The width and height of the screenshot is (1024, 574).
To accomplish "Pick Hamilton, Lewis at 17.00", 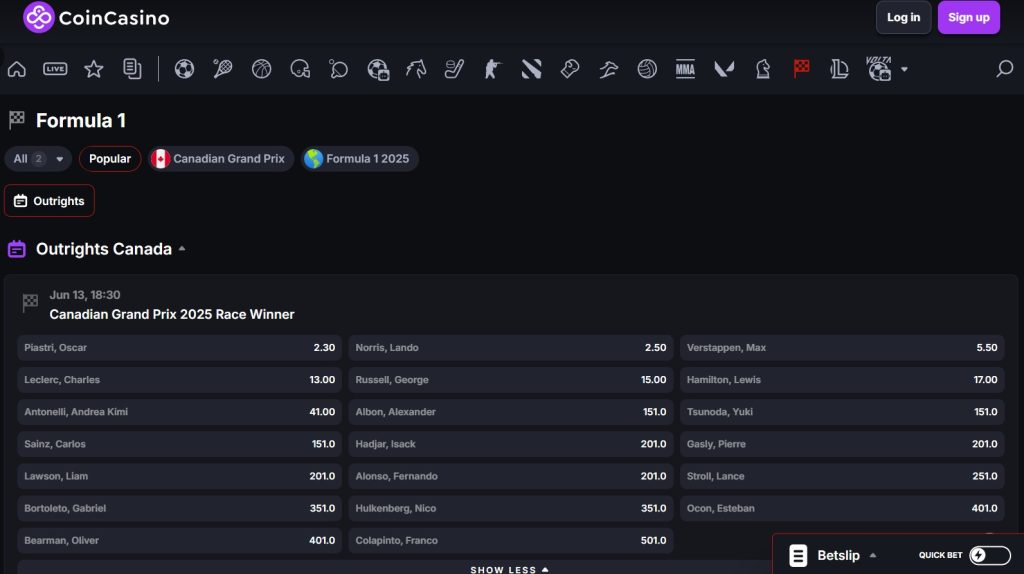I will (x=842, y=379).
